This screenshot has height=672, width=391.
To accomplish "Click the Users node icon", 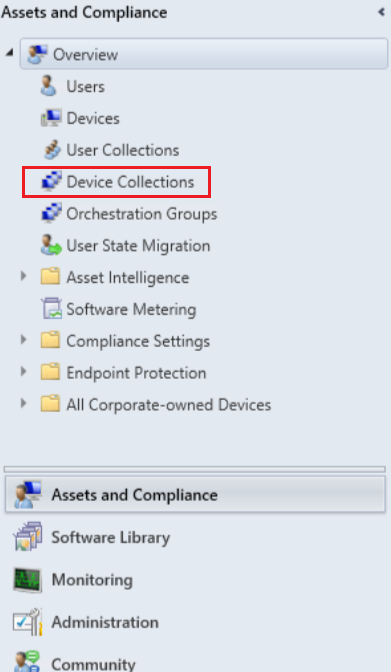I will (x=48, y=86).
